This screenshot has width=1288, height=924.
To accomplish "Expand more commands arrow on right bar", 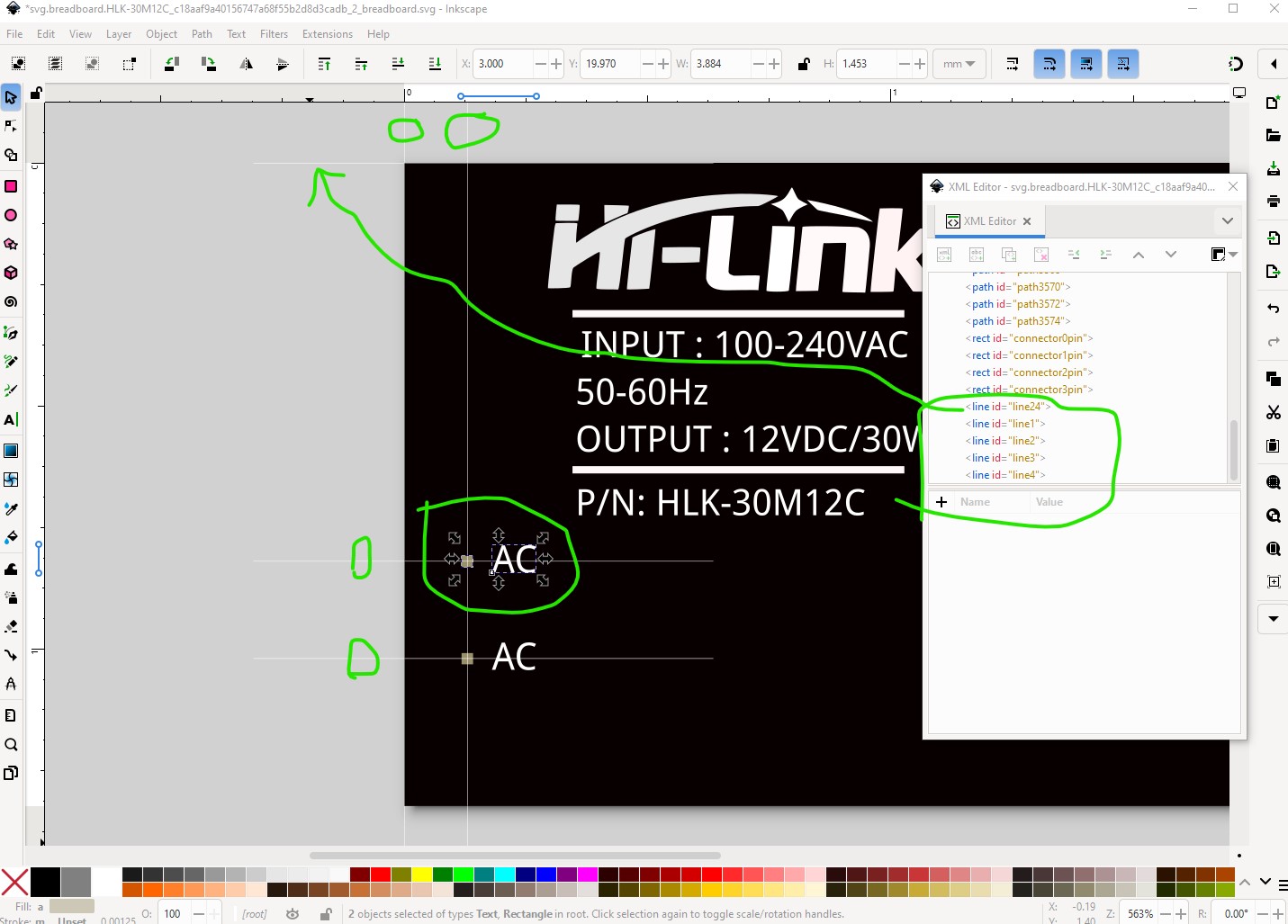I will (1273, 619).
